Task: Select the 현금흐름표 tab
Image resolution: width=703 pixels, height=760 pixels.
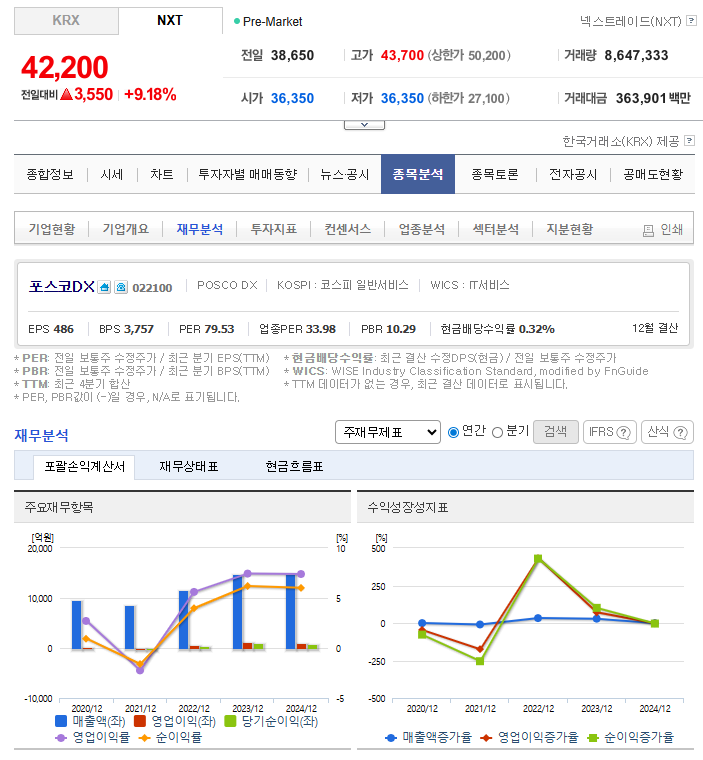Action: pyautogui.click(x=294, y=467)
